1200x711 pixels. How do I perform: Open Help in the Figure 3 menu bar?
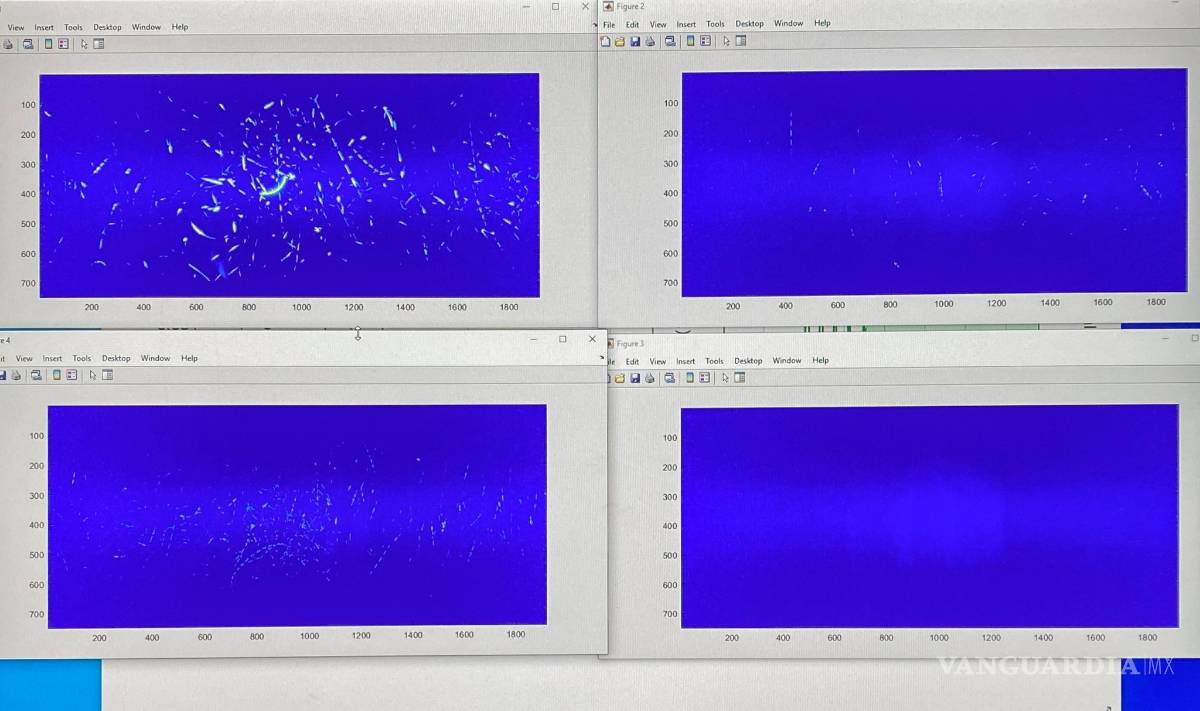[820, 360]
